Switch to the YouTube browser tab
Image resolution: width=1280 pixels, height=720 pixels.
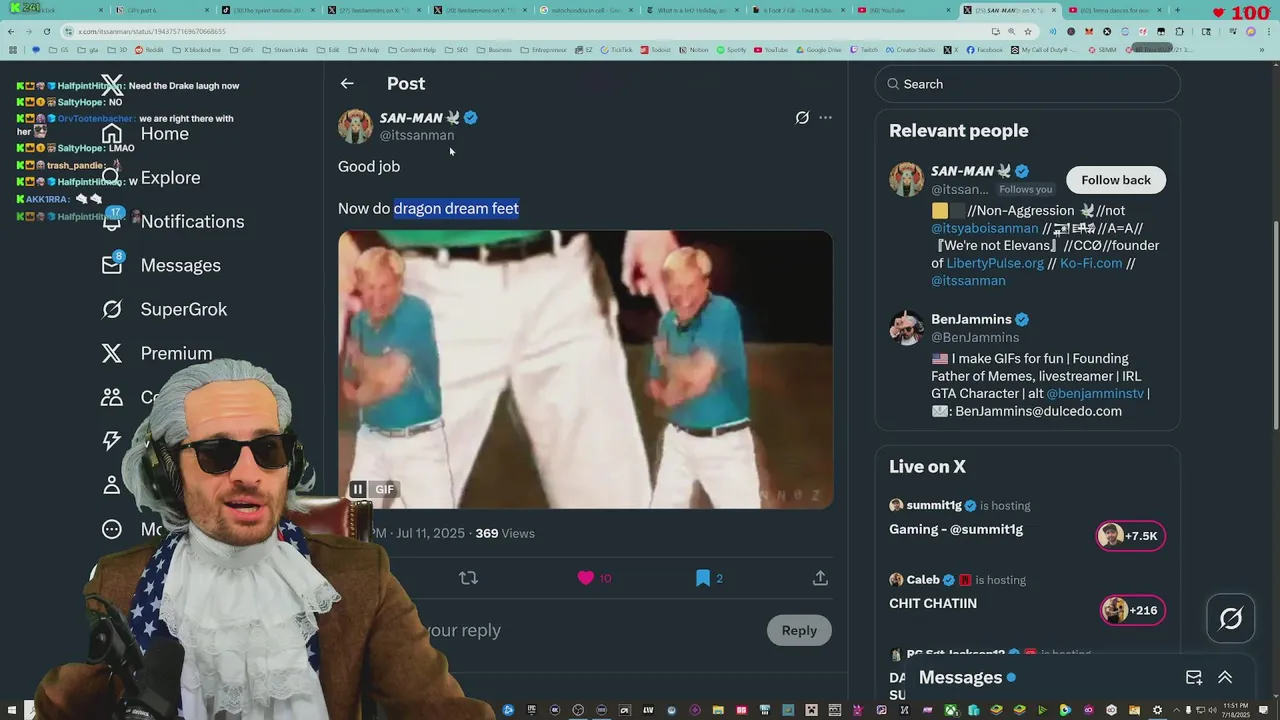905,10
